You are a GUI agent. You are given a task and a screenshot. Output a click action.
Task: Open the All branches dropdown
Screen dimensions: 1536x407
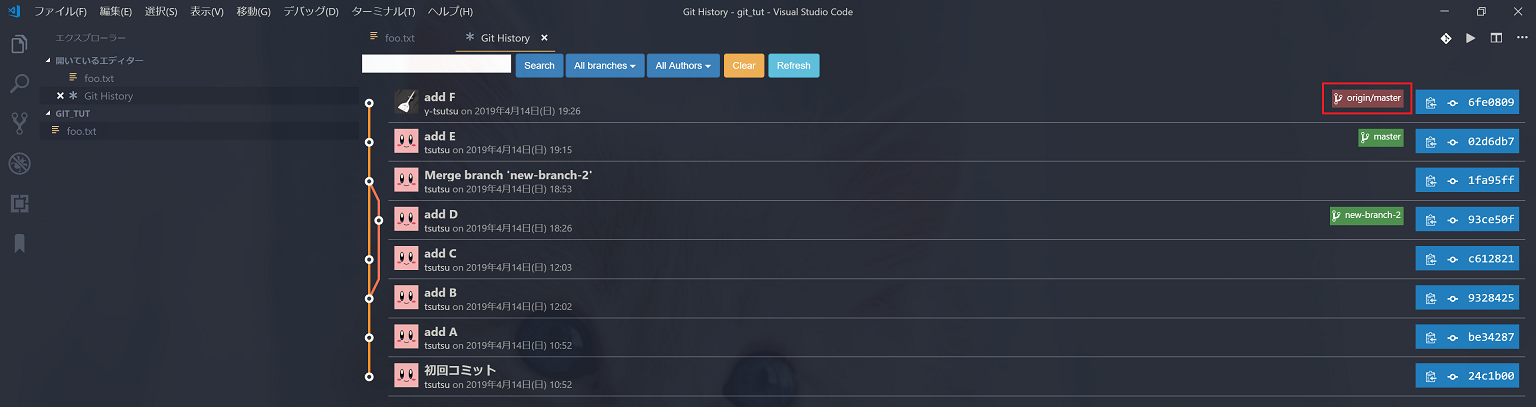tap(605, 65)
